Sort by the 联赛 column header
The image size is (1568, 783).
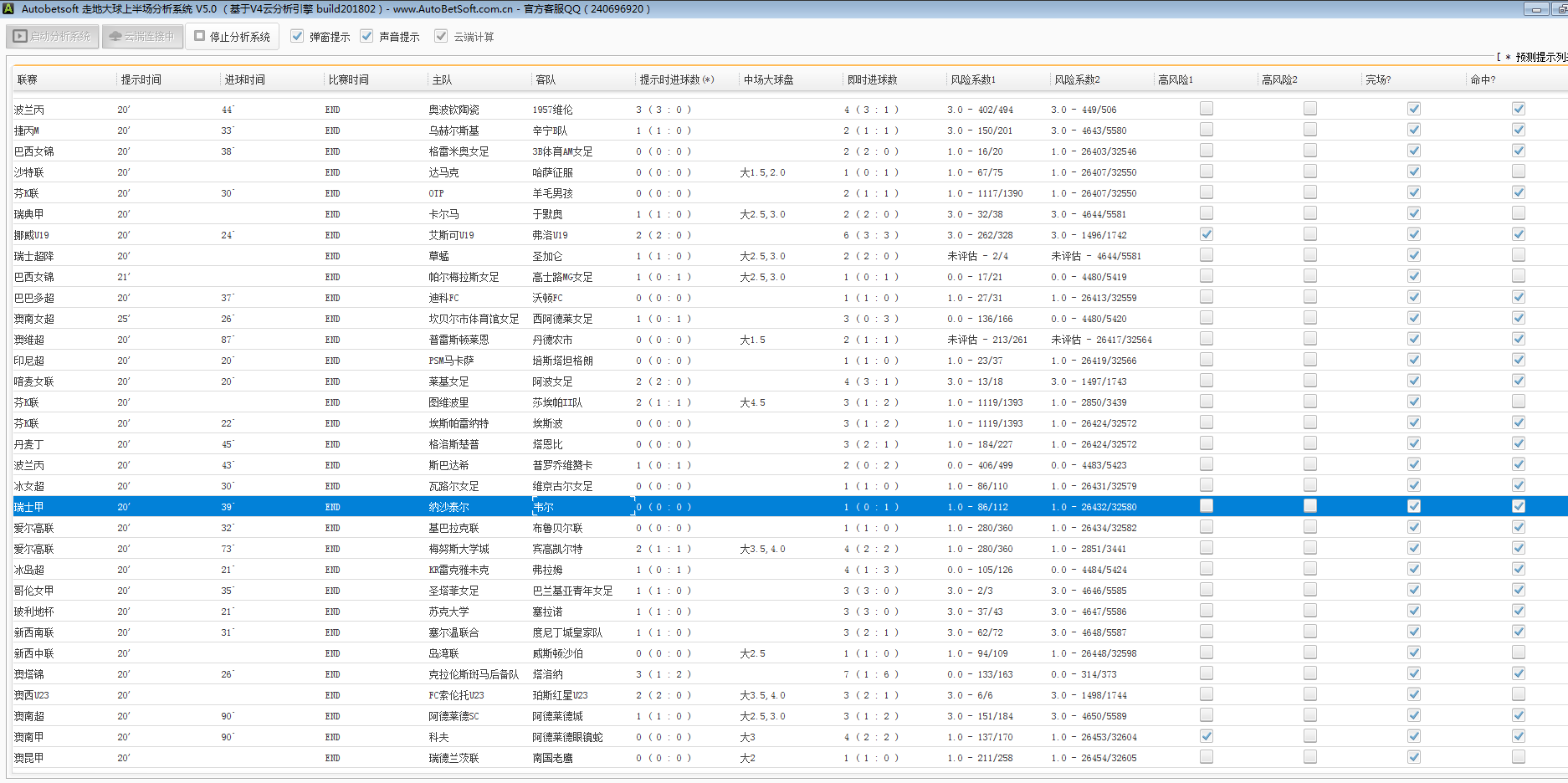tap(28, 80)
